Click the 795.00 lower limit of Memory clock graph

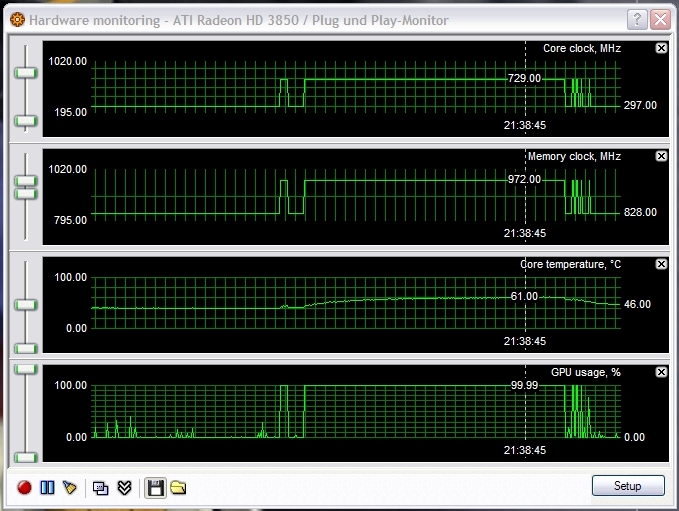[x=70, y=220]
